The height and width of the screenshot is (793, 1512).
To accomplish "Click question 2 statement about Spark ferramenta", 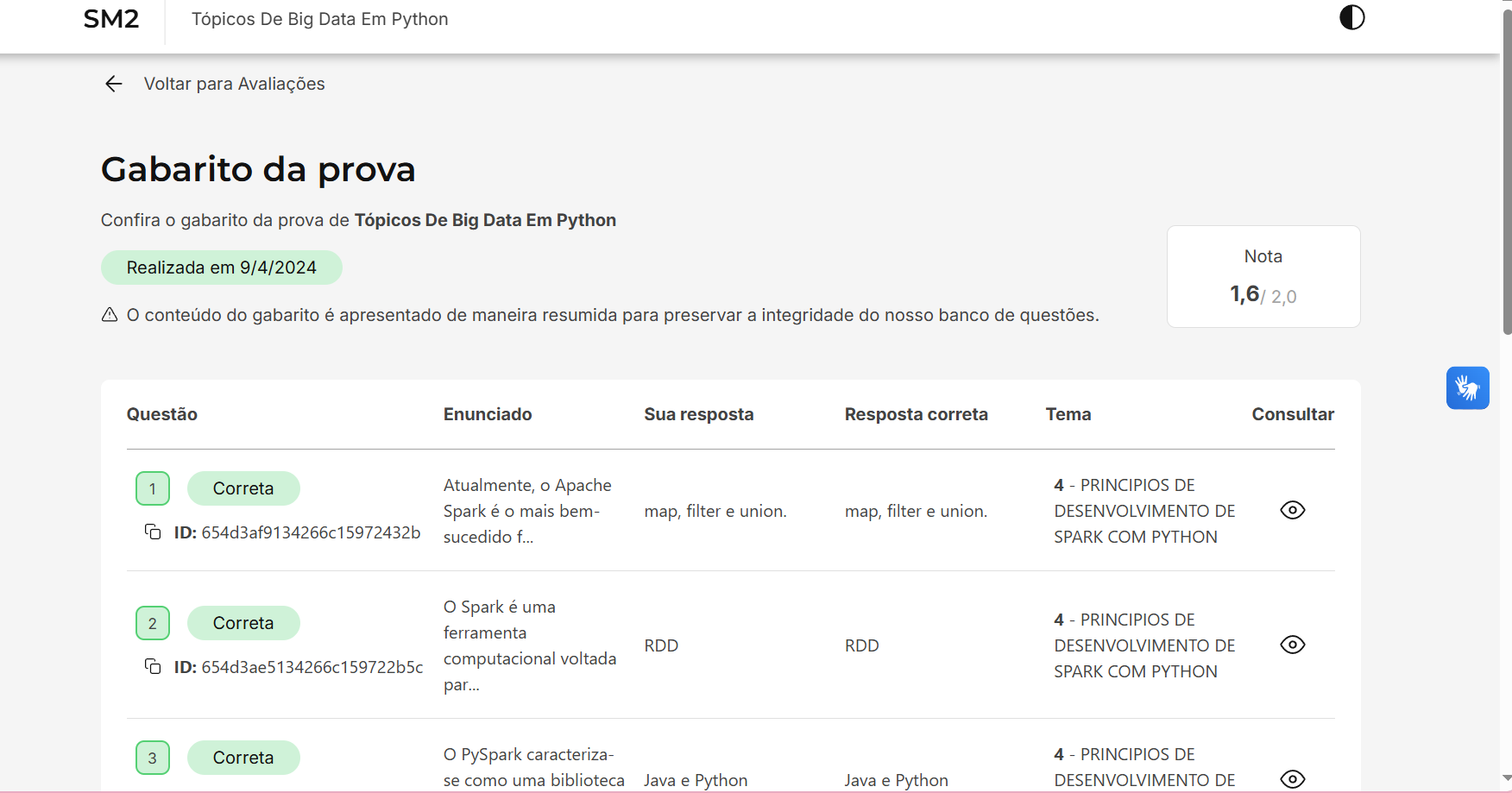I will point(530,645).
